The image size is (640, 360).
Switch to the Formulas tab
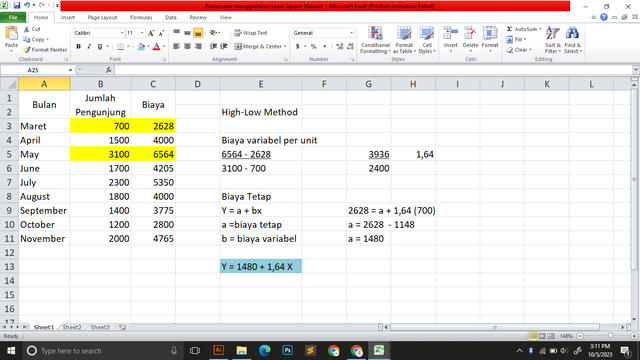coord(141,18)
